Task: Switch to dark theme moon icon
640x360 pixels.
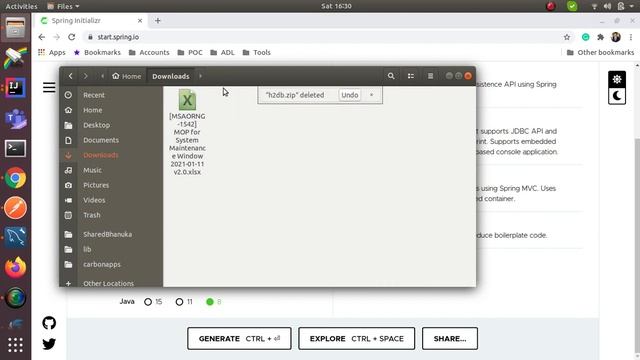Action: point(617,96)
